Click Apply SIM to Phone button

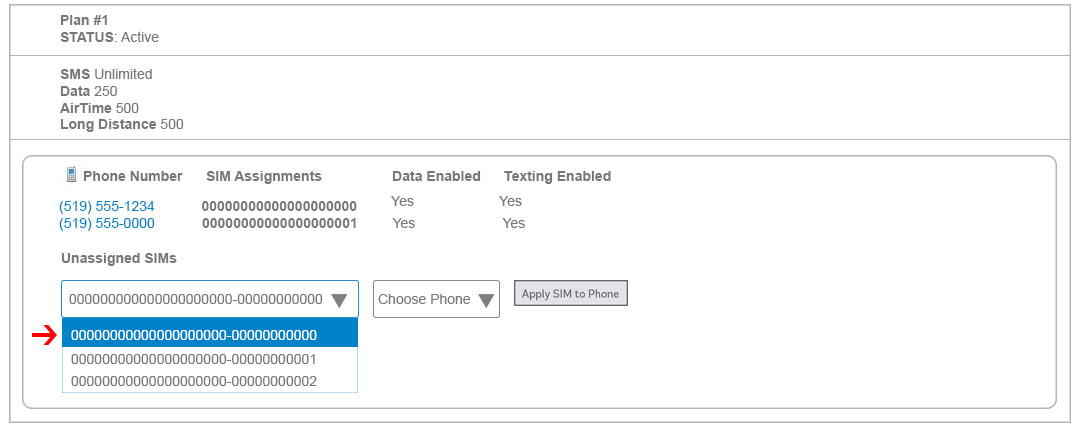point(570,294)
